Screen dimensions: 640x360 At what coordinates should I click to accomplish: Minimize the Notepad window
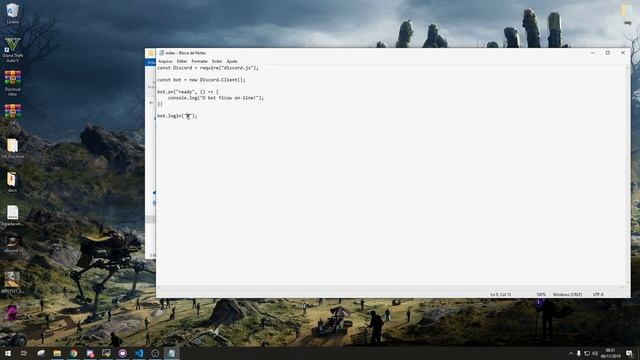pyautogui.click(x=592, y=53)
